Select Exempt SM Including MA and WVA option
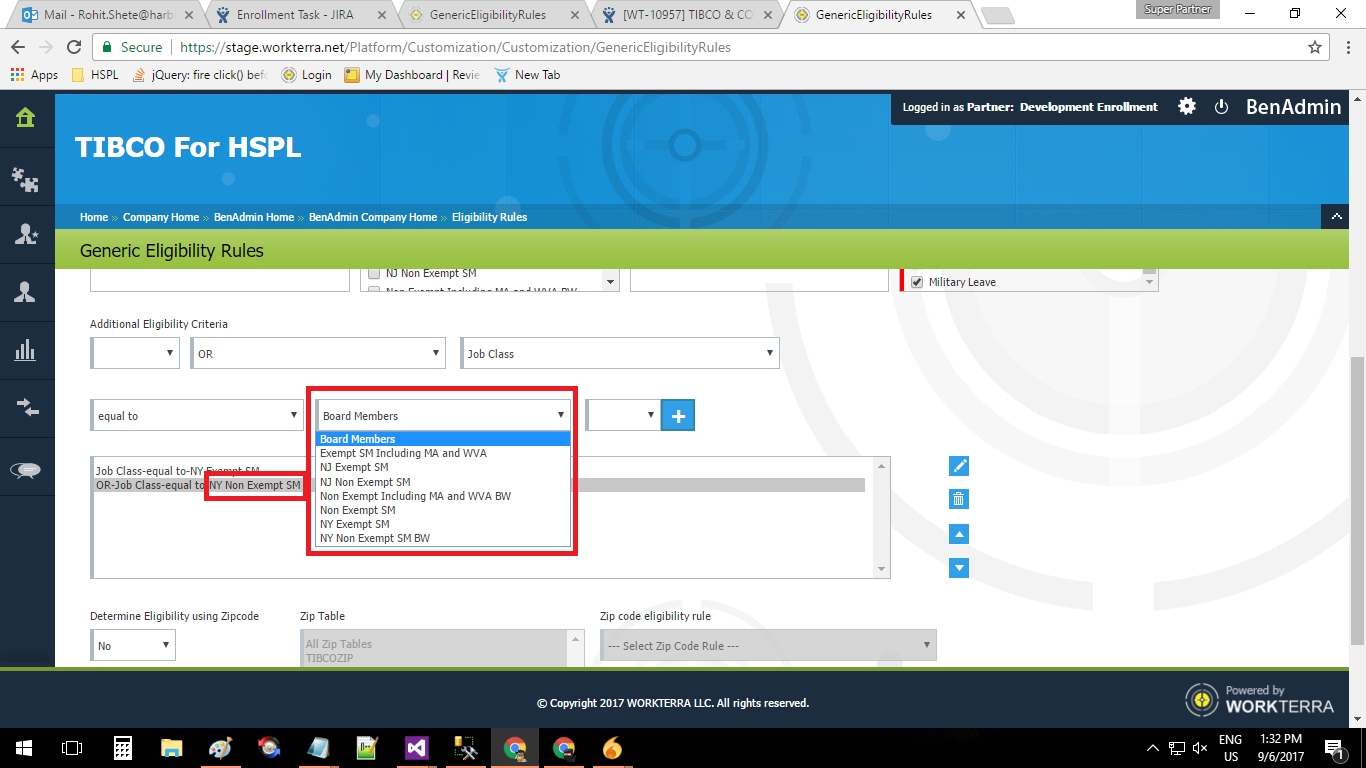This screenshot has height=768, width=1366. [443, 453]
